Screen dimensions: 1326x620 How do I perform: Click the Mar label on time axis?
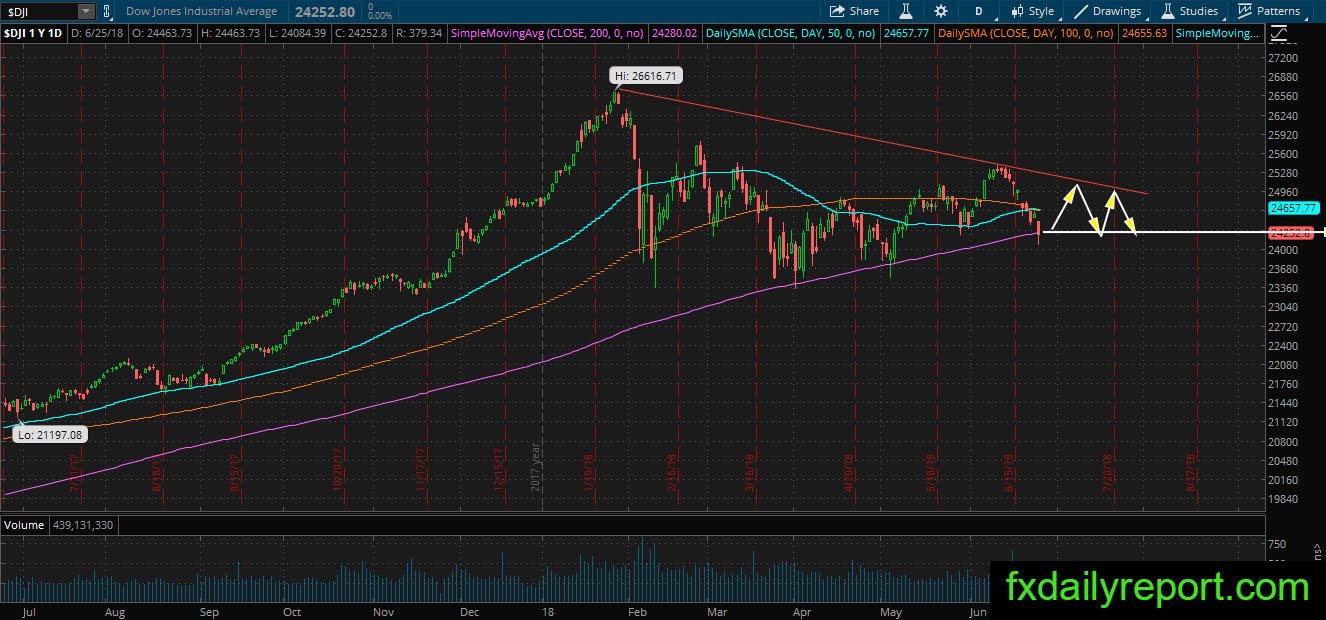[x=717, y=610]
